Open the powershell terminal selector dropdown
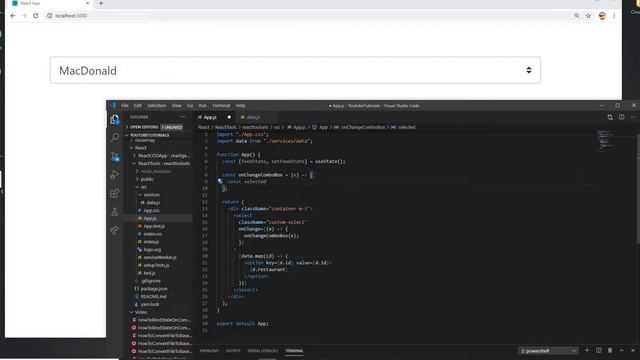This screenshot has height=360, width=640. coord(548,351)
